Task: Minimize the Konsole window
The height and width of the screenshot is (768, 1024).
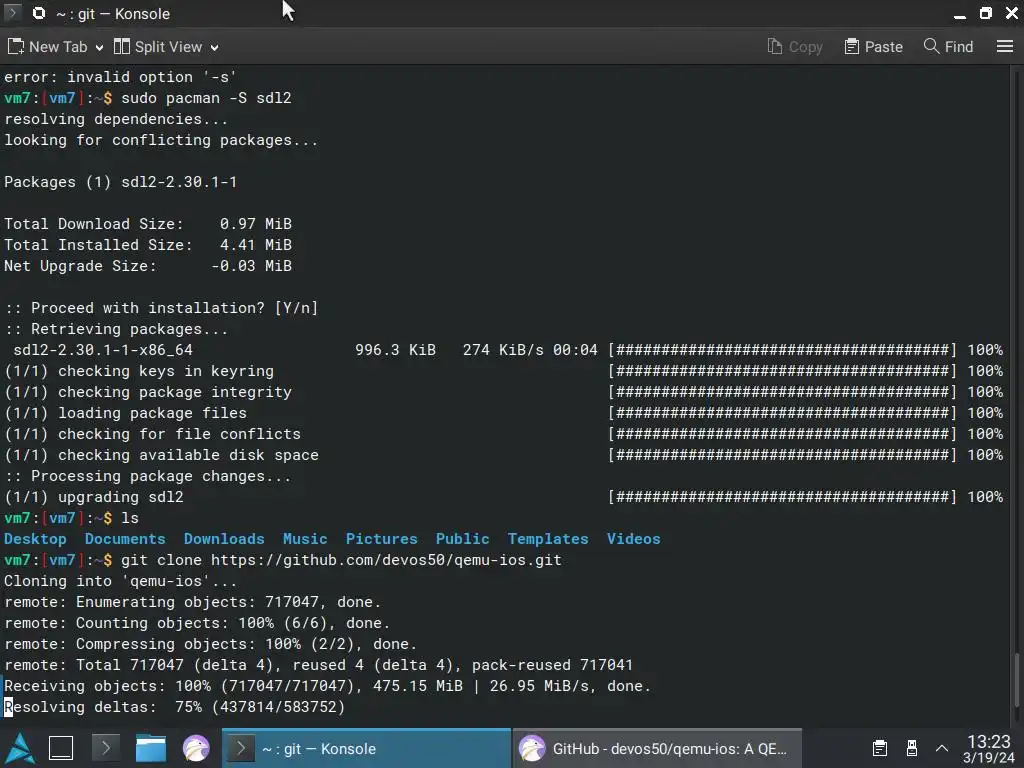Action: click(959, 14)
